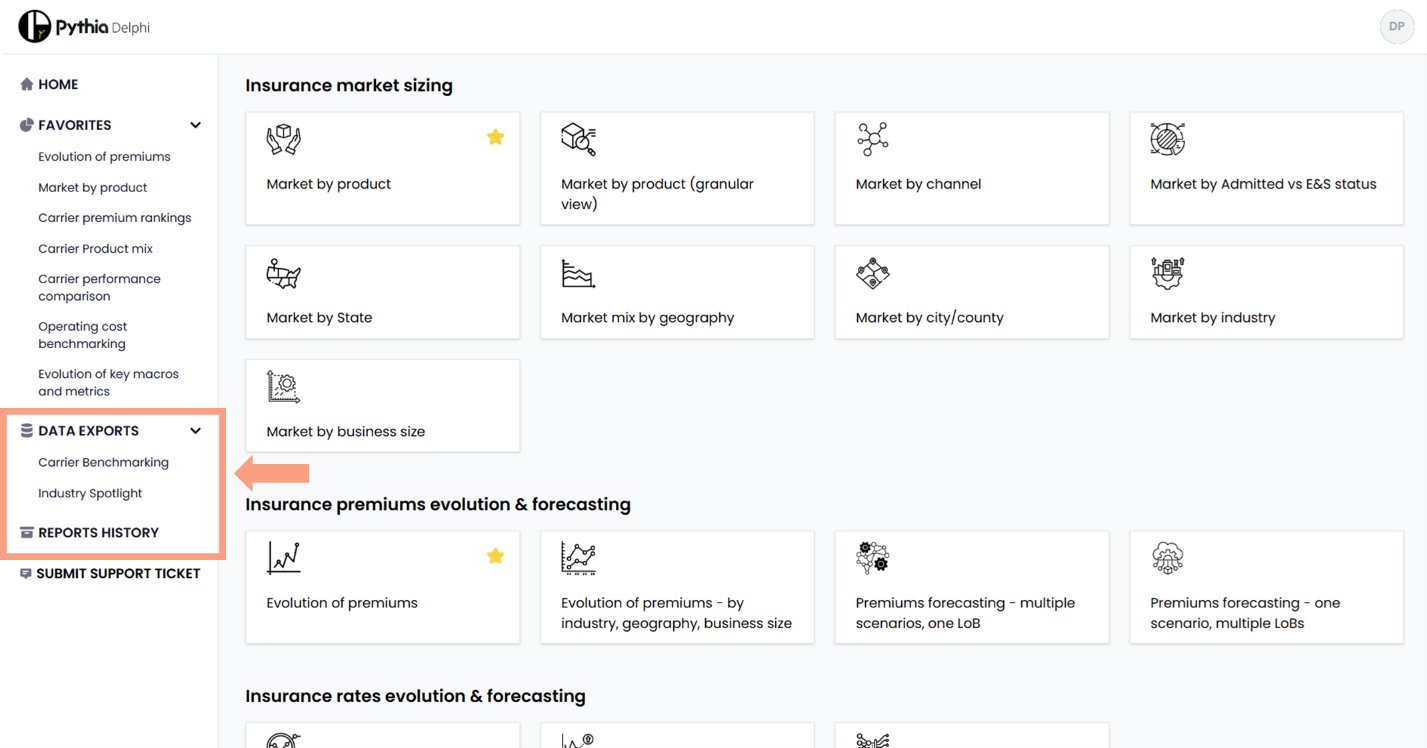
Task: Click the Market by city/county icon
Action: (x=873, y=273)
